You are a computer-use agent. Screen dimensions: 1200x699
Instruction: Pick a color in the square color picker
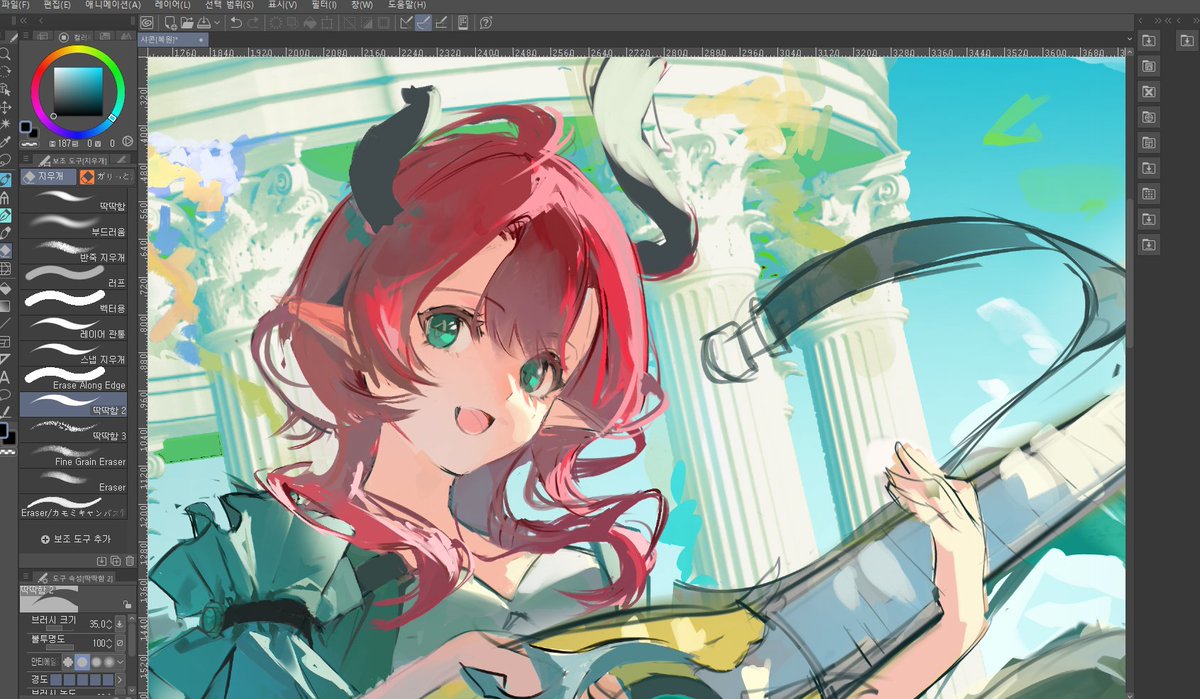click(78, 91)
